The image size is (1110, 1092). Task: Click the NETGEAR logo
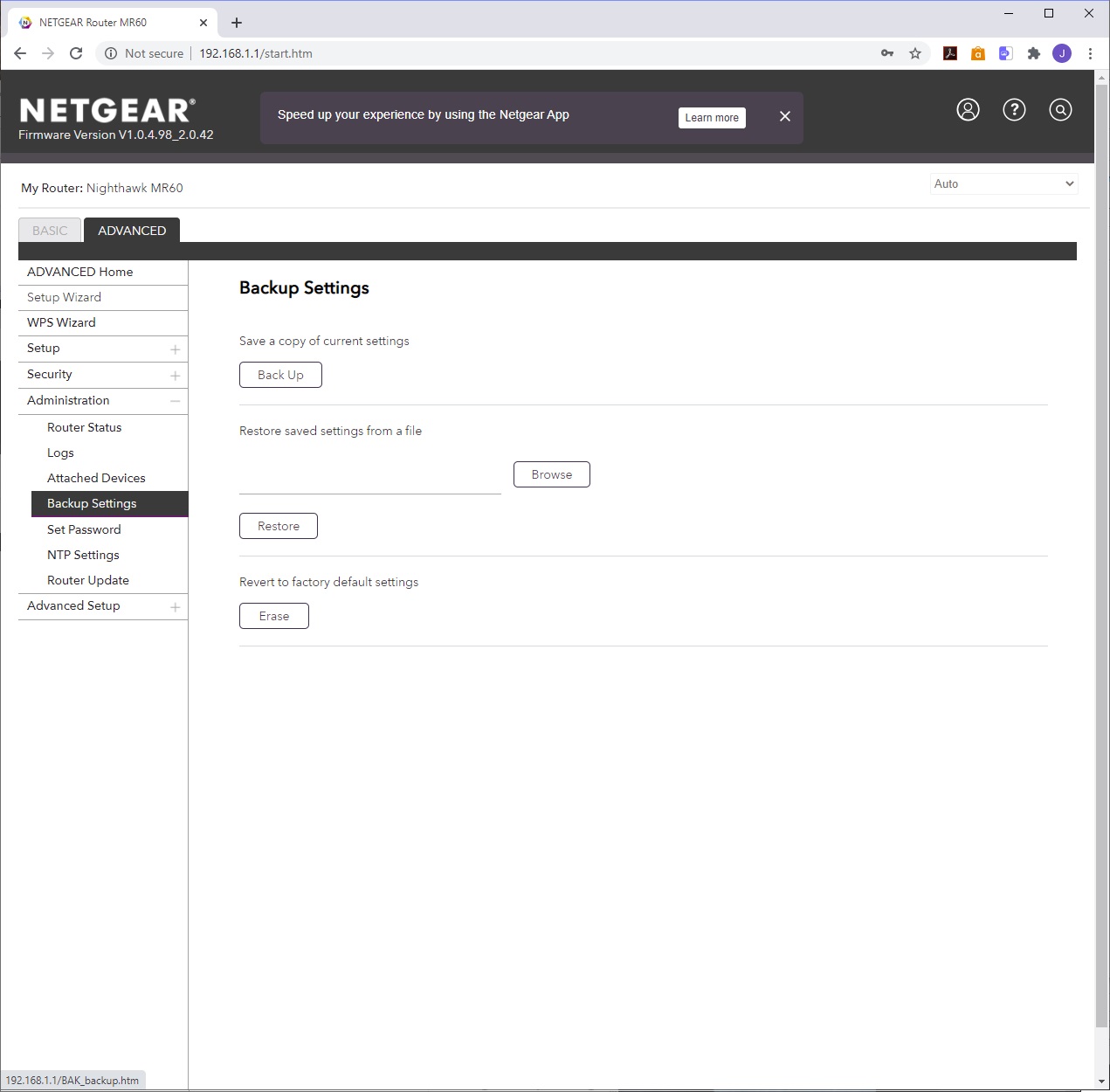[107, 111]
